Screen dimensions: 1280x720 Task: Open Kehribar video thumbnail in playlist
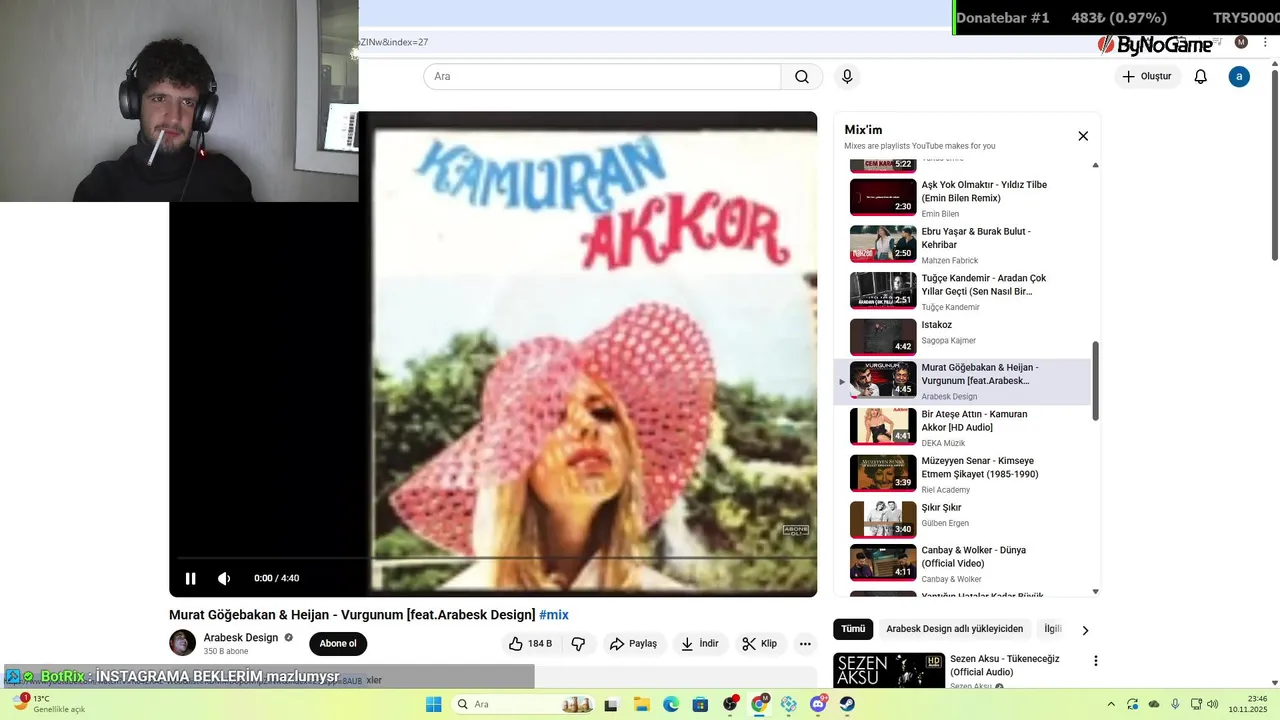[x=883, y=244]
